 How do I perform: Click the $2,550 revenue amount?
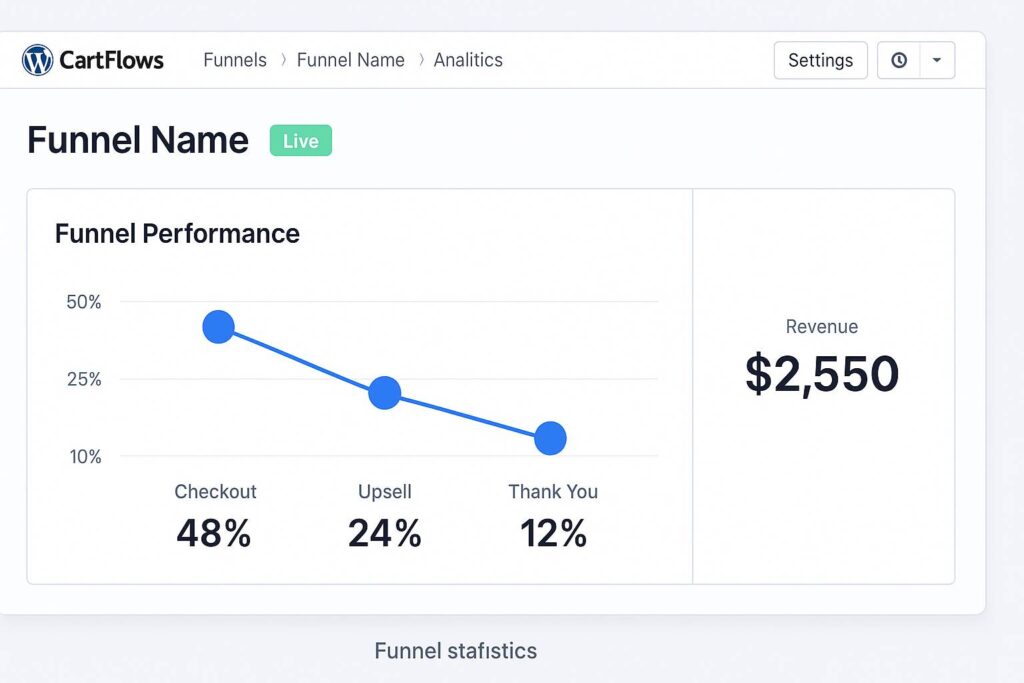tap(822, 374)
